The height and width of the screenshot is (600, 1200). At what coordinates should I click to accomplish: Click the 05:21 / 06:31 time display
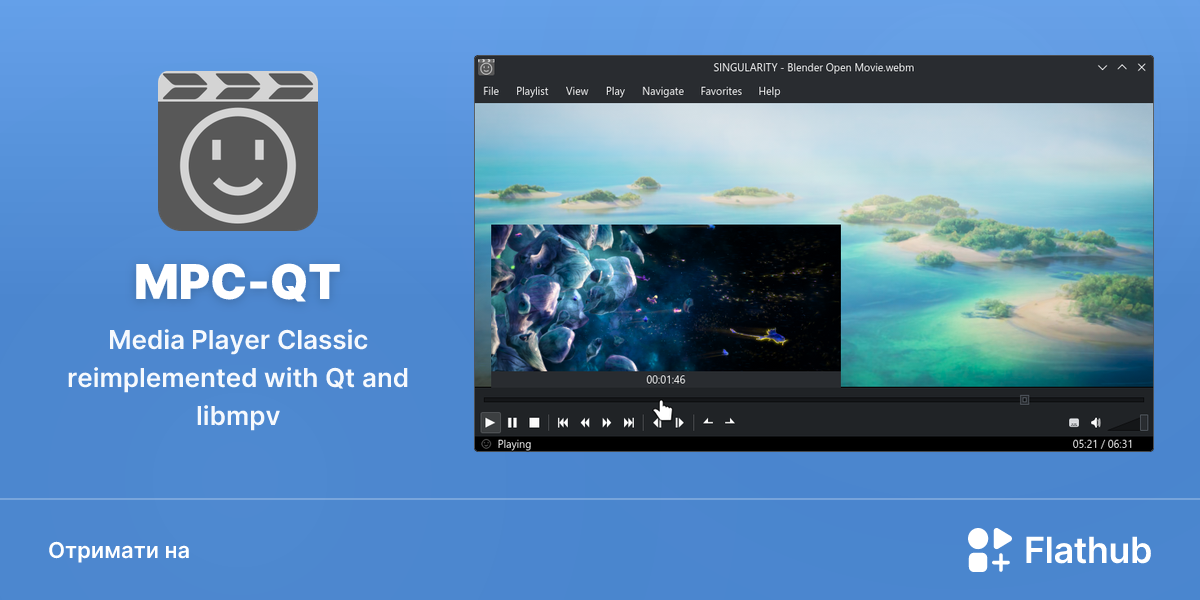[1103, 444]
